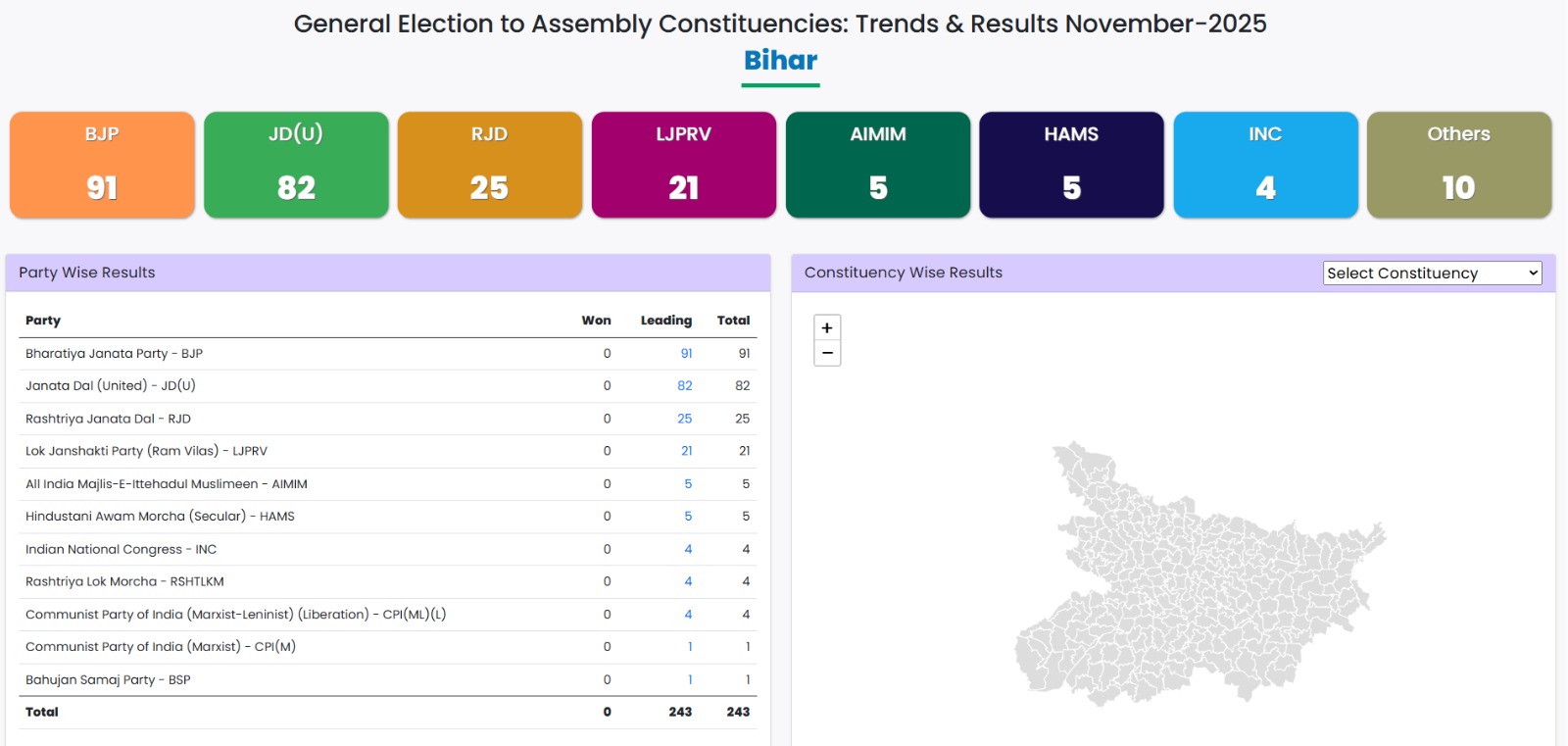This screenshot has height=746, width=1568.
Task: Click the JD(U) party tile
Action: [296, 165]
